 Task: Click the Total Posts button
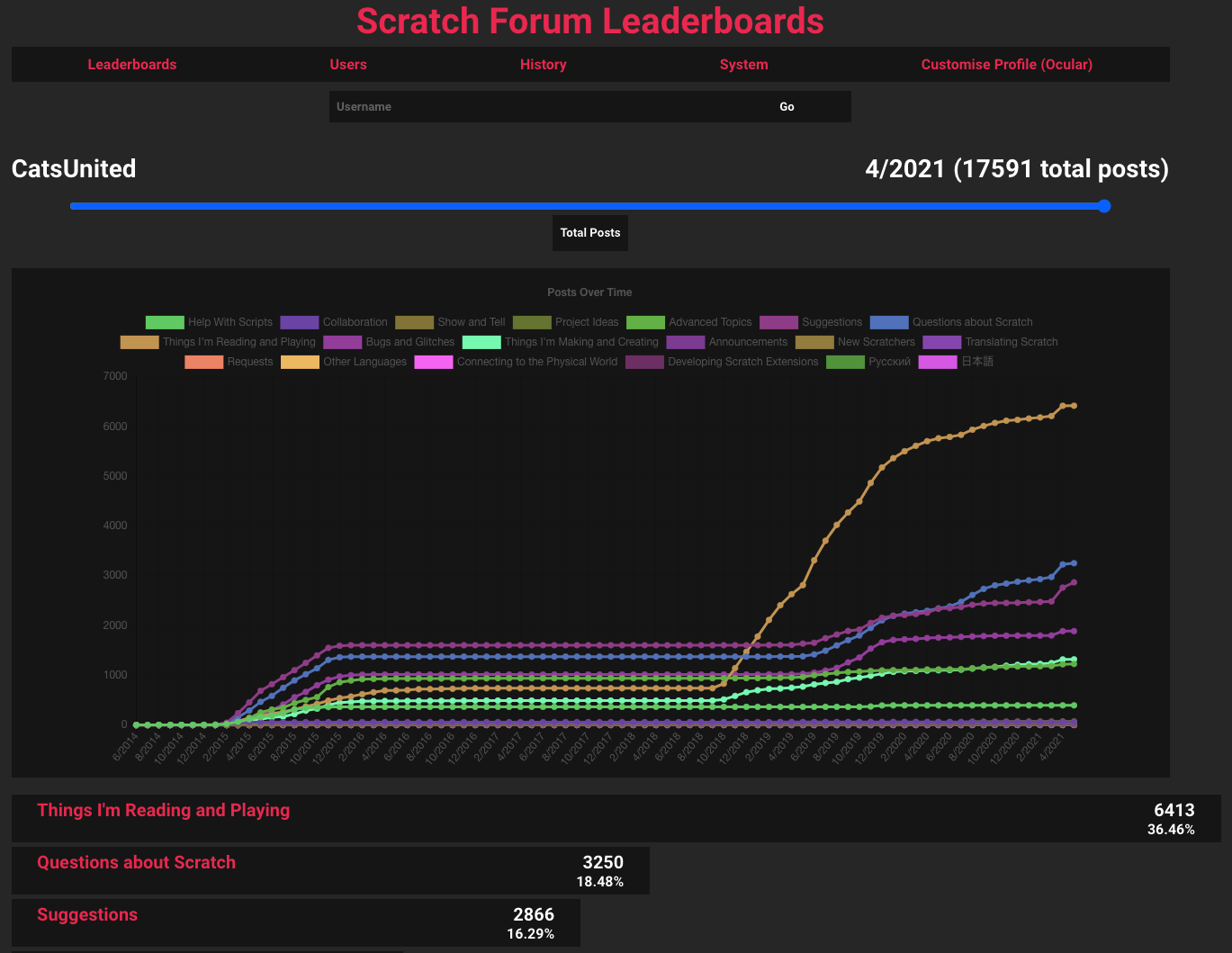[x=590, y=232]
